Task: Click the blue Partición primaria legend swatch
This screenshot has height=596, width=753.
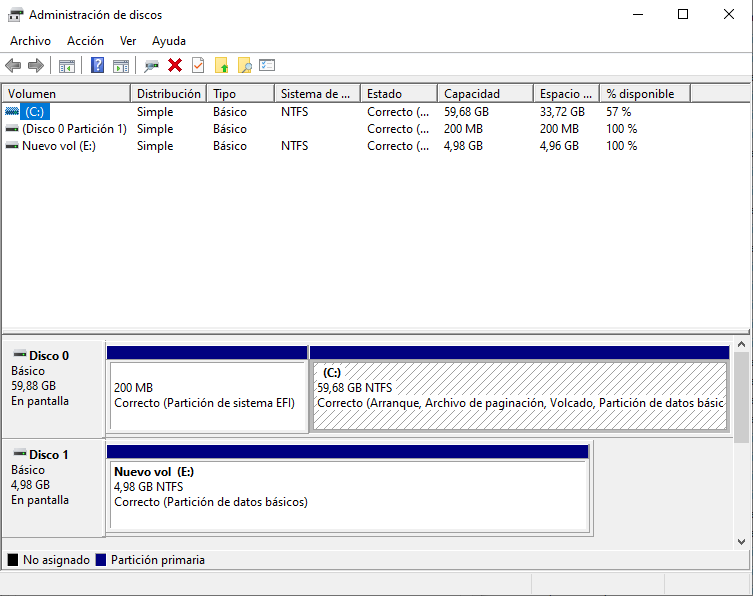Action: pos(100,560)
